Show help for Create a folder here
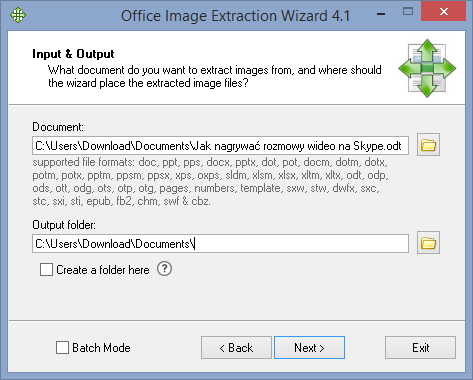Image resolution: width=473 pixels, height=380 pixels. tap(164, 269)
